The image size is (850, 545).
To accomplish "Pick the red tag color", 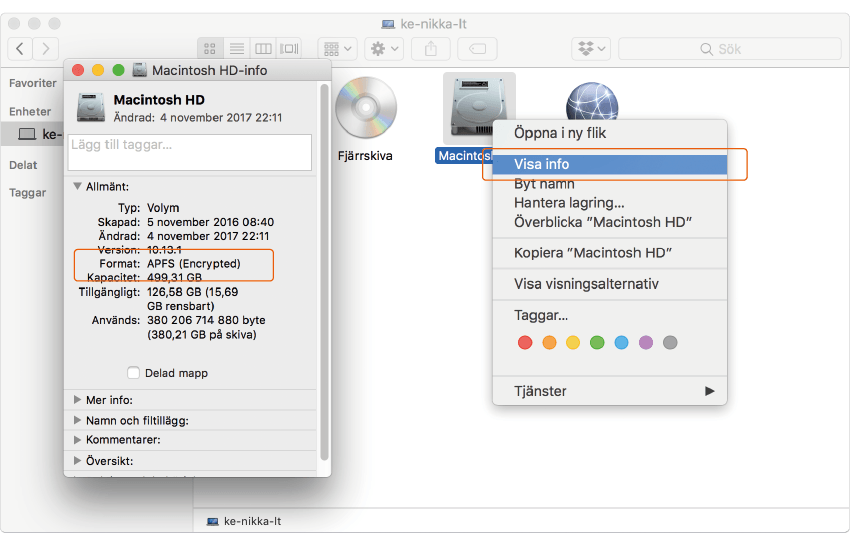I will (526, 343).
